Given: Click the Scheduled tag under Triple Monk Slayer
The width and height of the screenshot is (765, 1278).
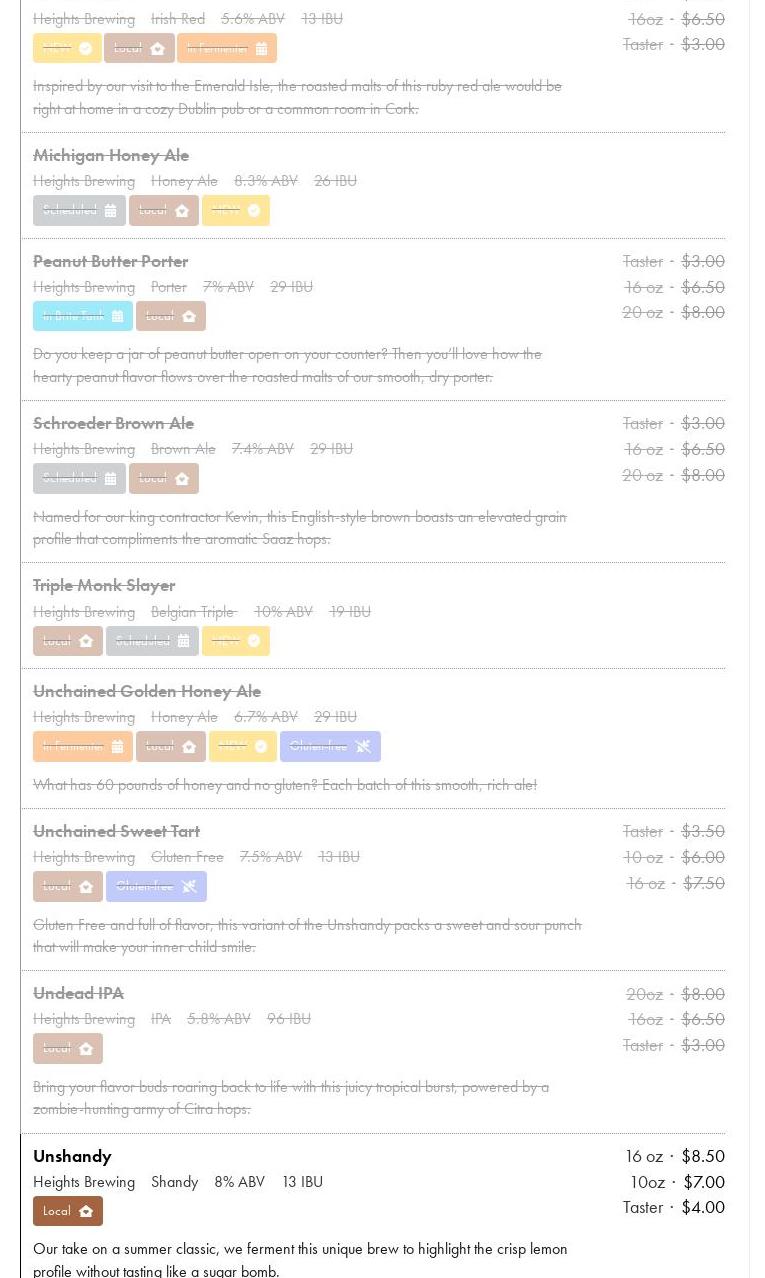Looking at the screenshot, I should tap(152, 640).
